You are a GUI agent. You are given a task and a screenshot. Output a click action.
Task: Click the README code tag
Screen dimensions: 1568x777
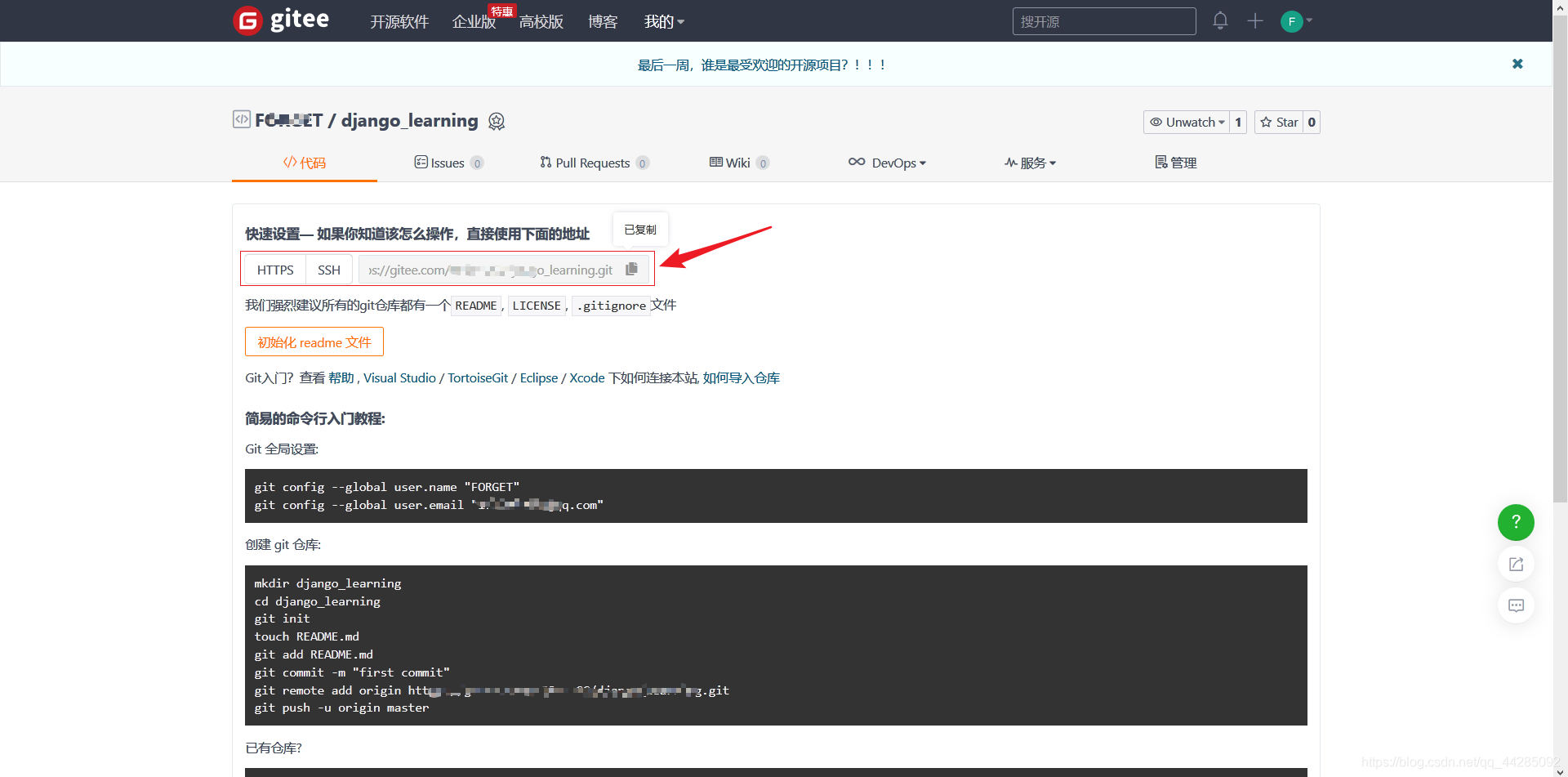click(x=476, y=306)
